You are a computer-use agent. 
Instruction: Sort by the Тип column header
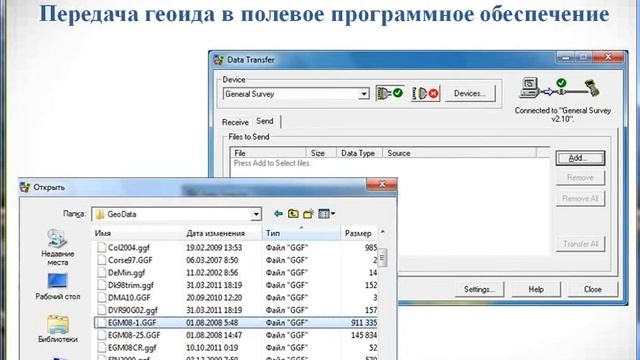tap(301, 233)
